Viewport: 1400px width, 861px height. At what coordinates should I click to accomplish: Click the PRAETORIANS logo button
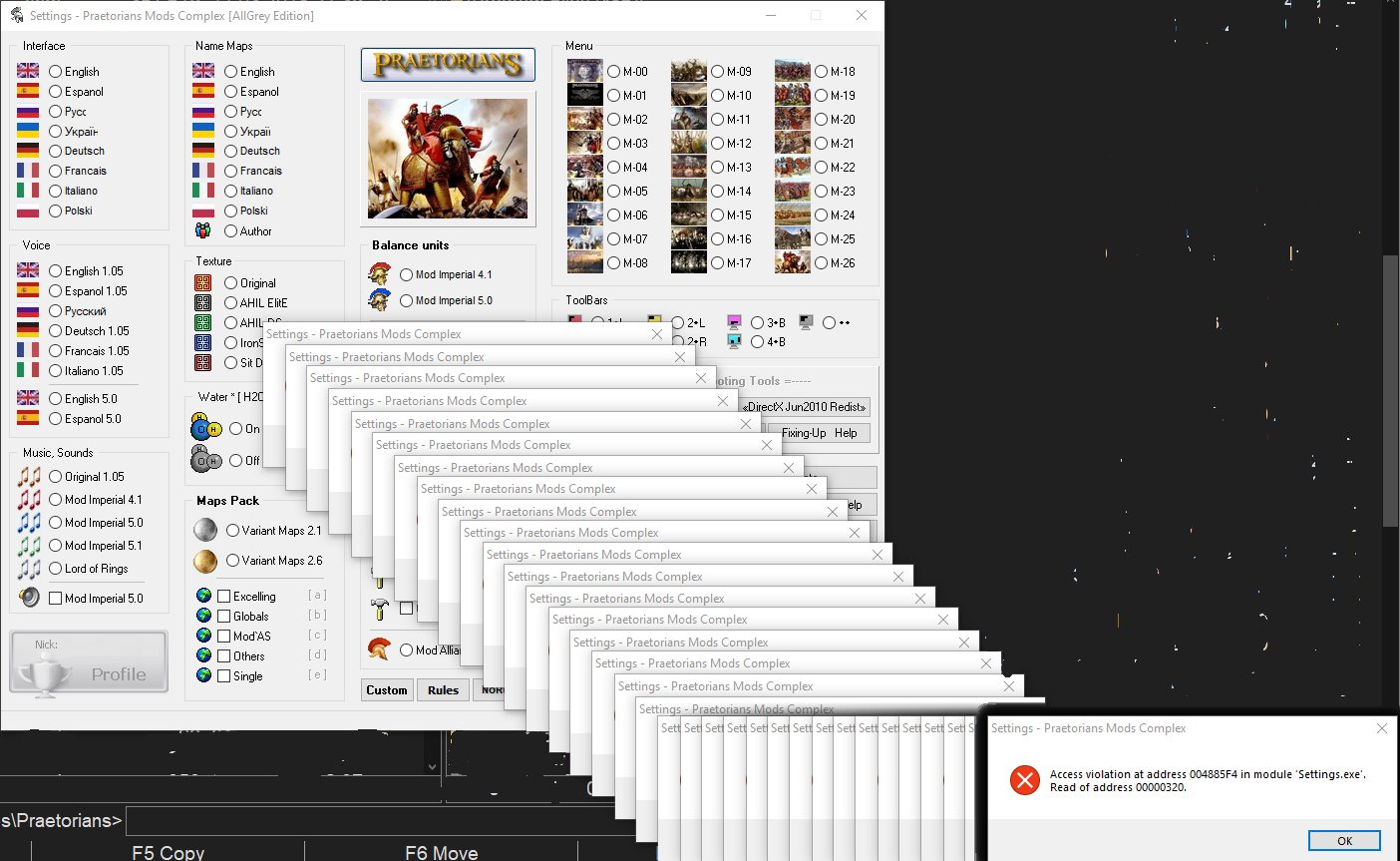tap(448, 65)
